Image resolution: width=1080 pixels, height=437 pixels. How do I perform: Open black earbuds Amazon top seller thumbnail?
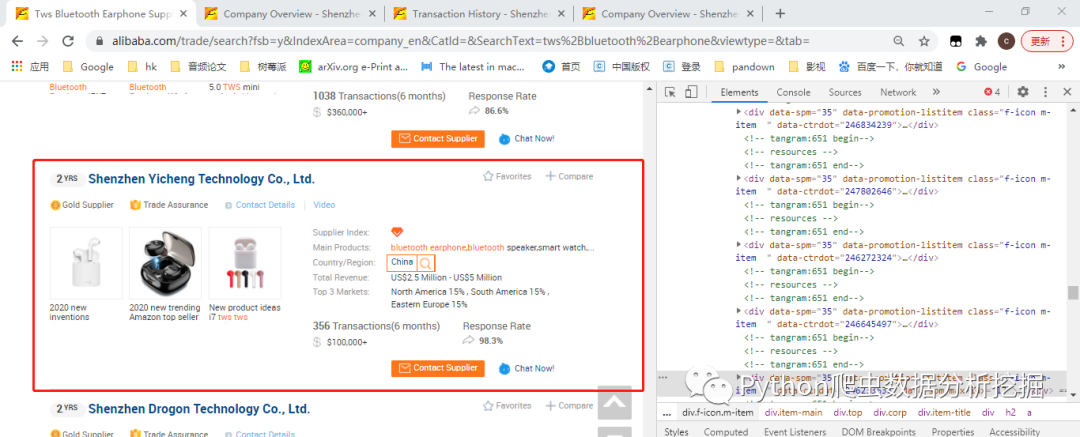(165, 263)
